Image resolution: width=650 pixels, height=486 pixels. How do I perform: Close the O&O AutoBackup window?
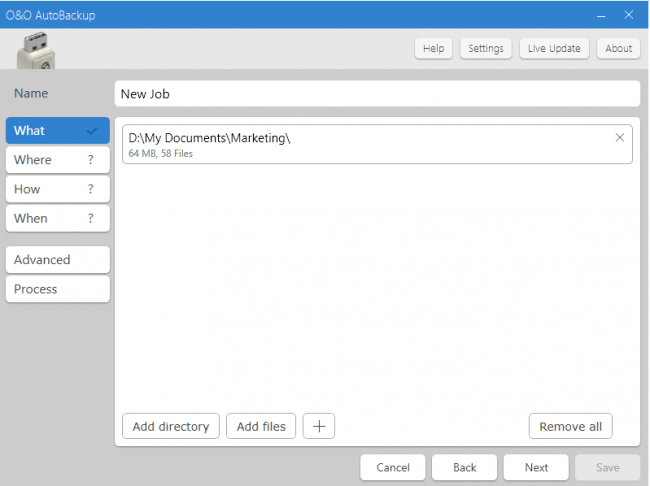(629, 15)
